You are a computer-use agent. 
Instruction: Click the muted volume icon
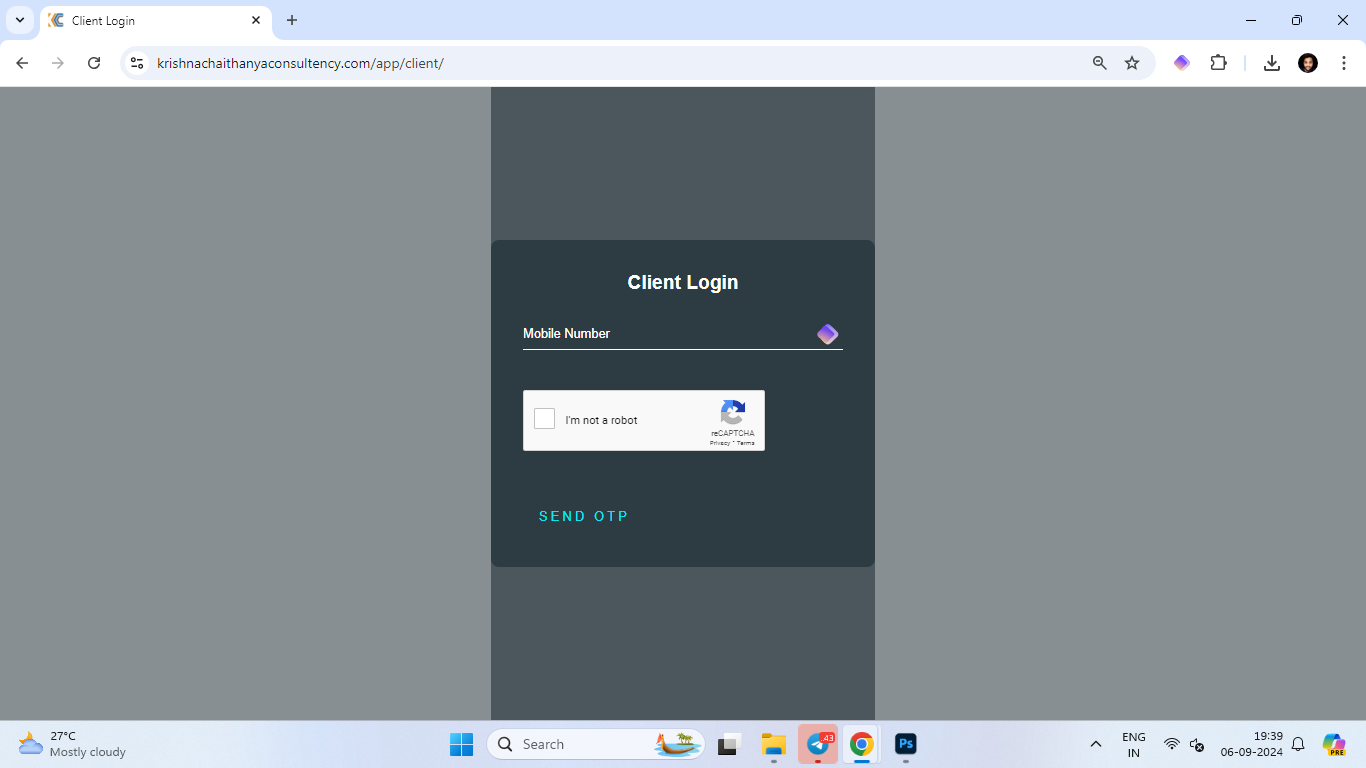click(1197, 744)
